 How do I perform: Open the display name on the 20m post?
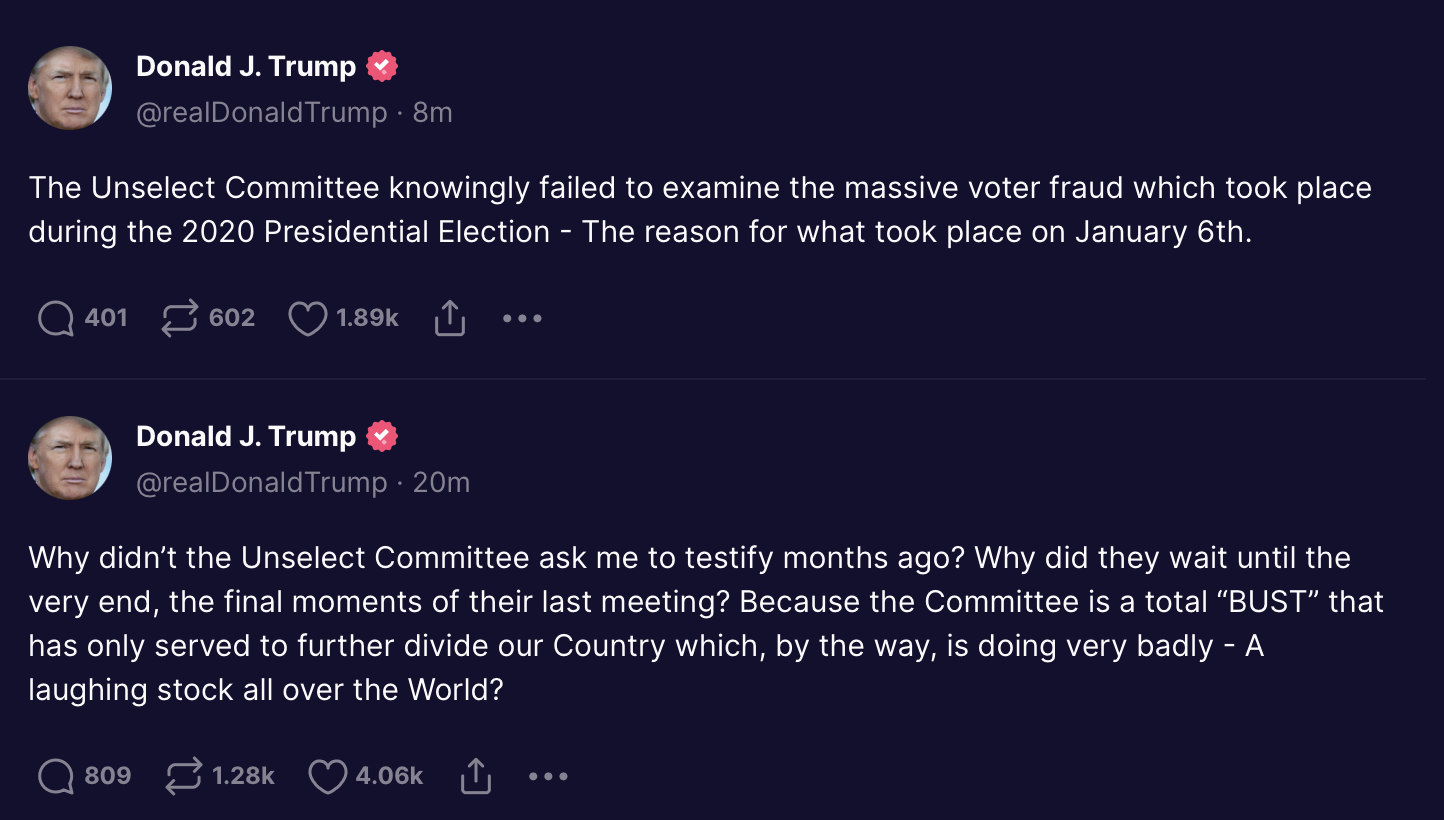click(246, 437)
